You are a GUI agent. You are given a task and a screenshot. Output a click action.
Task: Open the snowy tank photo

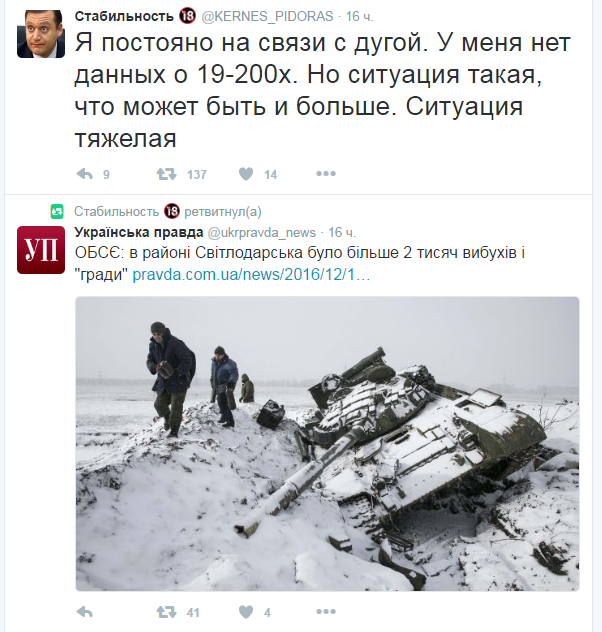click(x=327, y=444)
